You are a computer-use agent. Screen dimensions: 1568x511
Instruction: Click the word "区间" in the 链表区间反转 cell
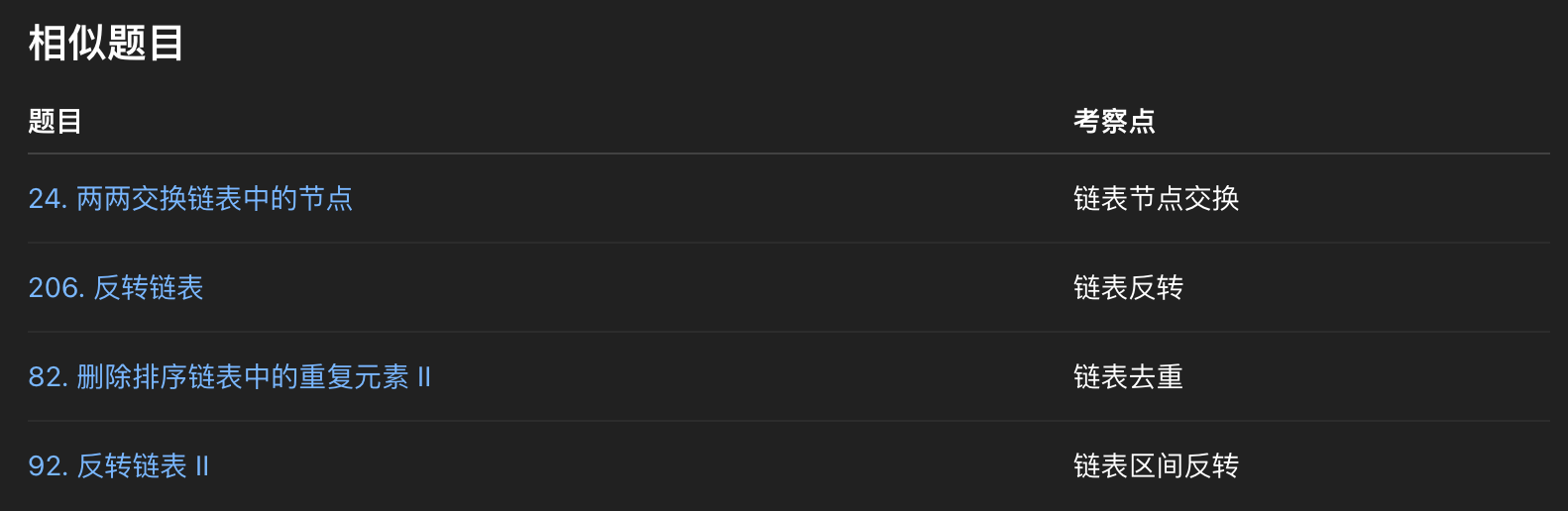click(x=1156, y=466)
